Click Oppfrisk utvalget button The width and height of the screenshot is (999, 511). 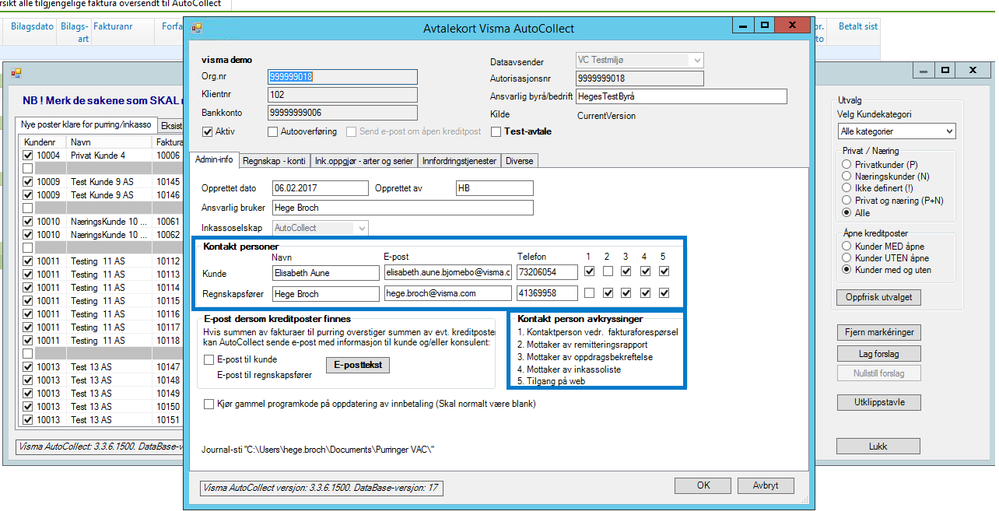[x=879, y=297]
